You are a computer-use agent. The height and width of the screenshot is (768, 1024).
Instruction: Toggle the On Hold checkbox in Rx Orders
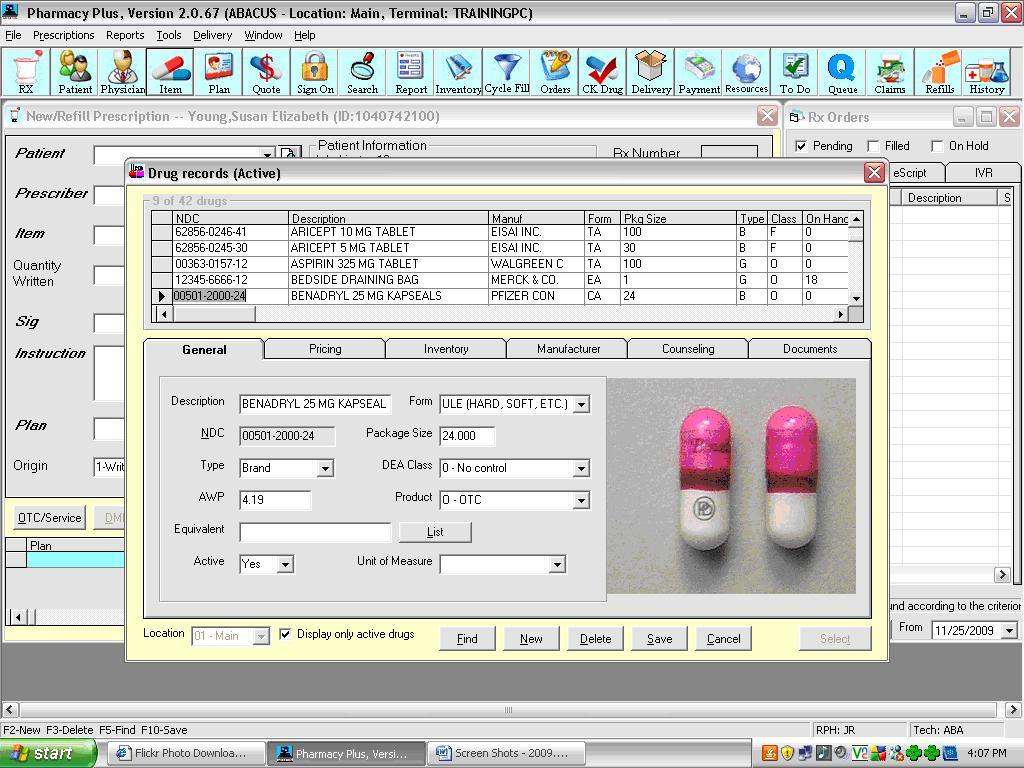(937, 146)
